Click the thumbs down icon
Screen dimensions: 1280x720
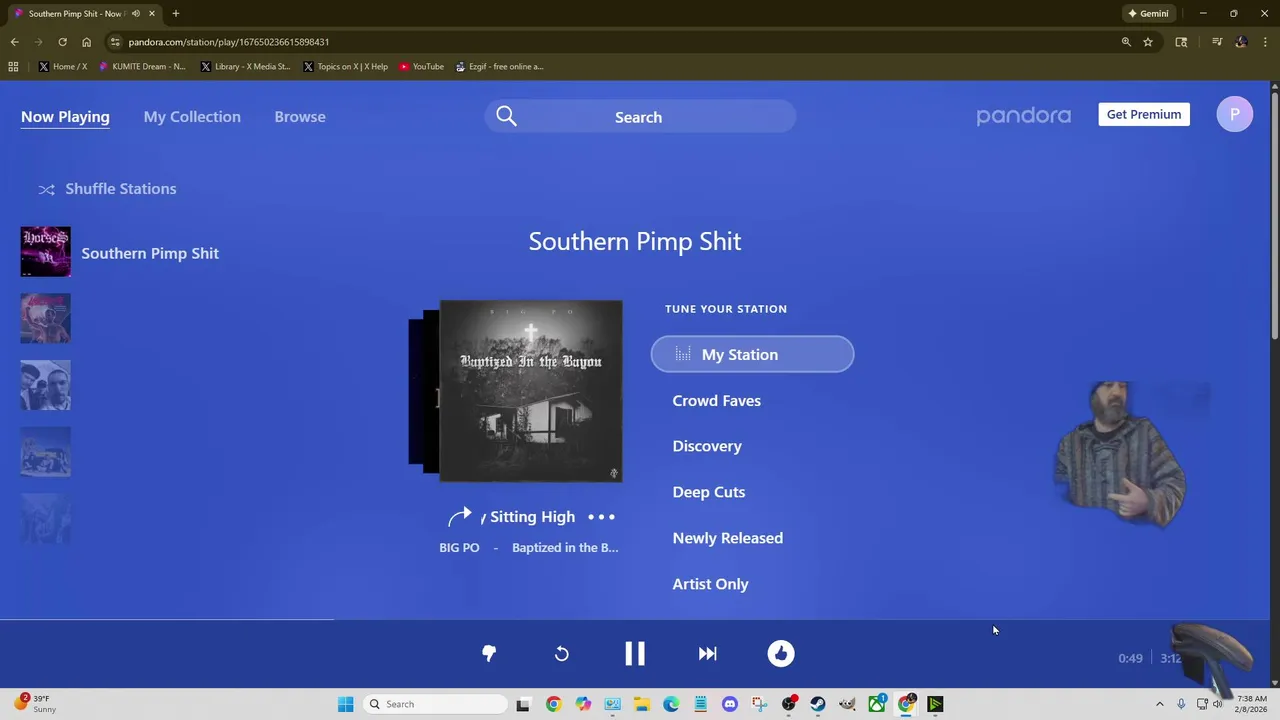(489, 653)
